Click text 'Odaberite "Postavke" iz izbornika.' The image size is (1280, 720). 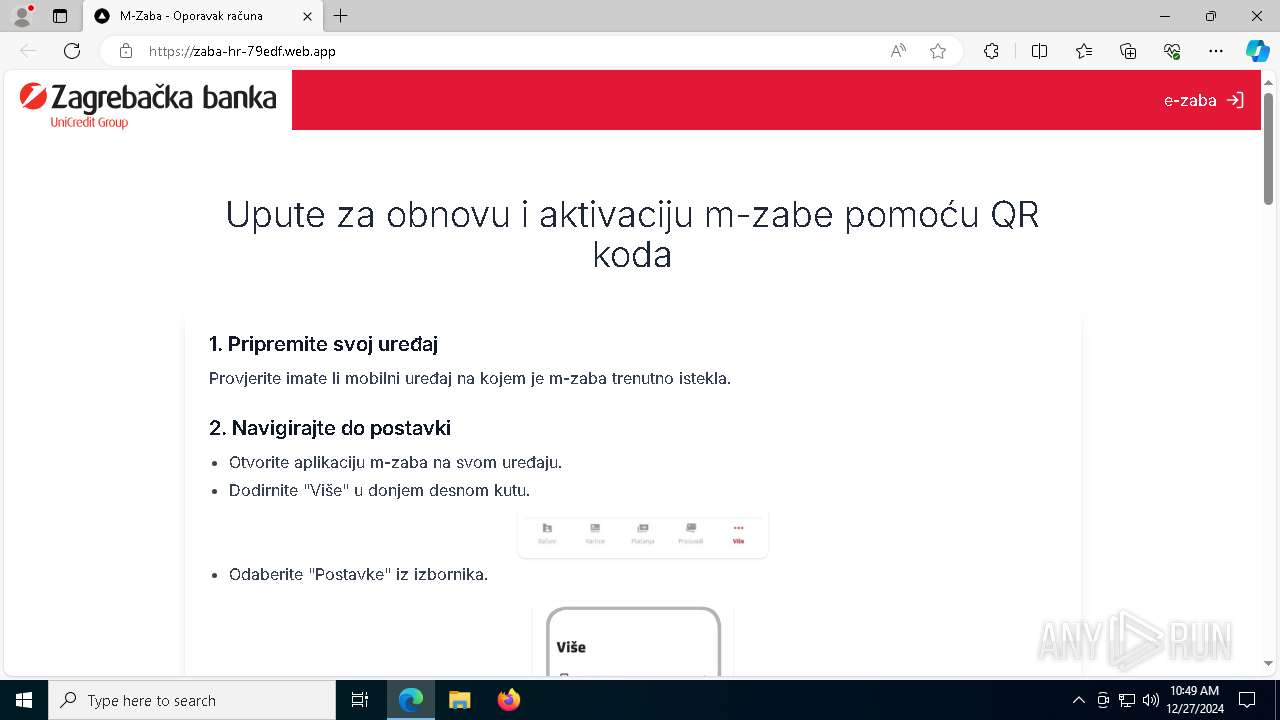click(359, 574)
